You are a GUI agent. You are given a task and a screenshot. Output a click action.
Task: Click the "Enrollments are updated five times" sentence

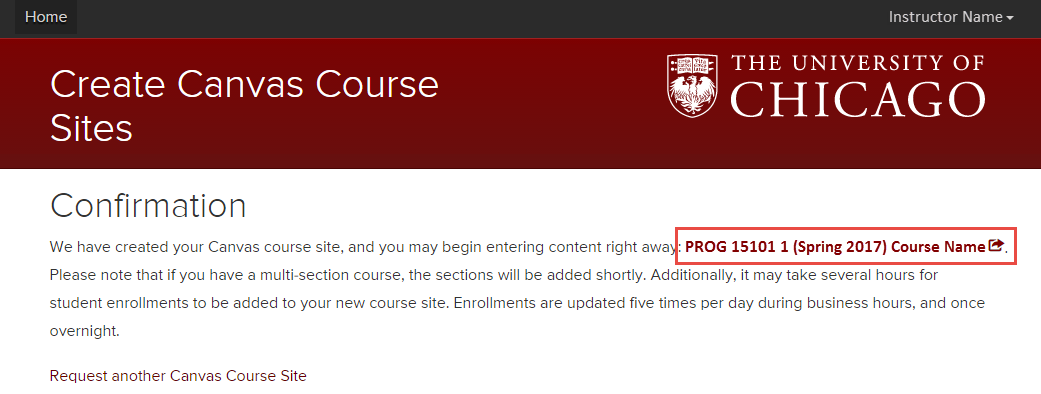[719, 304]
